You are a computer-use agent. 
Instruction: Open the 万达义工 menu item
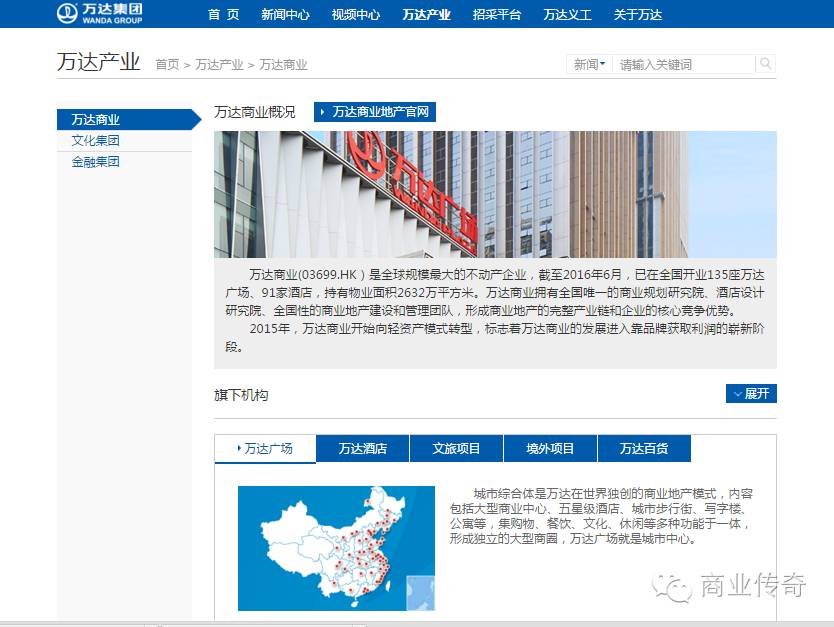(x=567, y=14)
